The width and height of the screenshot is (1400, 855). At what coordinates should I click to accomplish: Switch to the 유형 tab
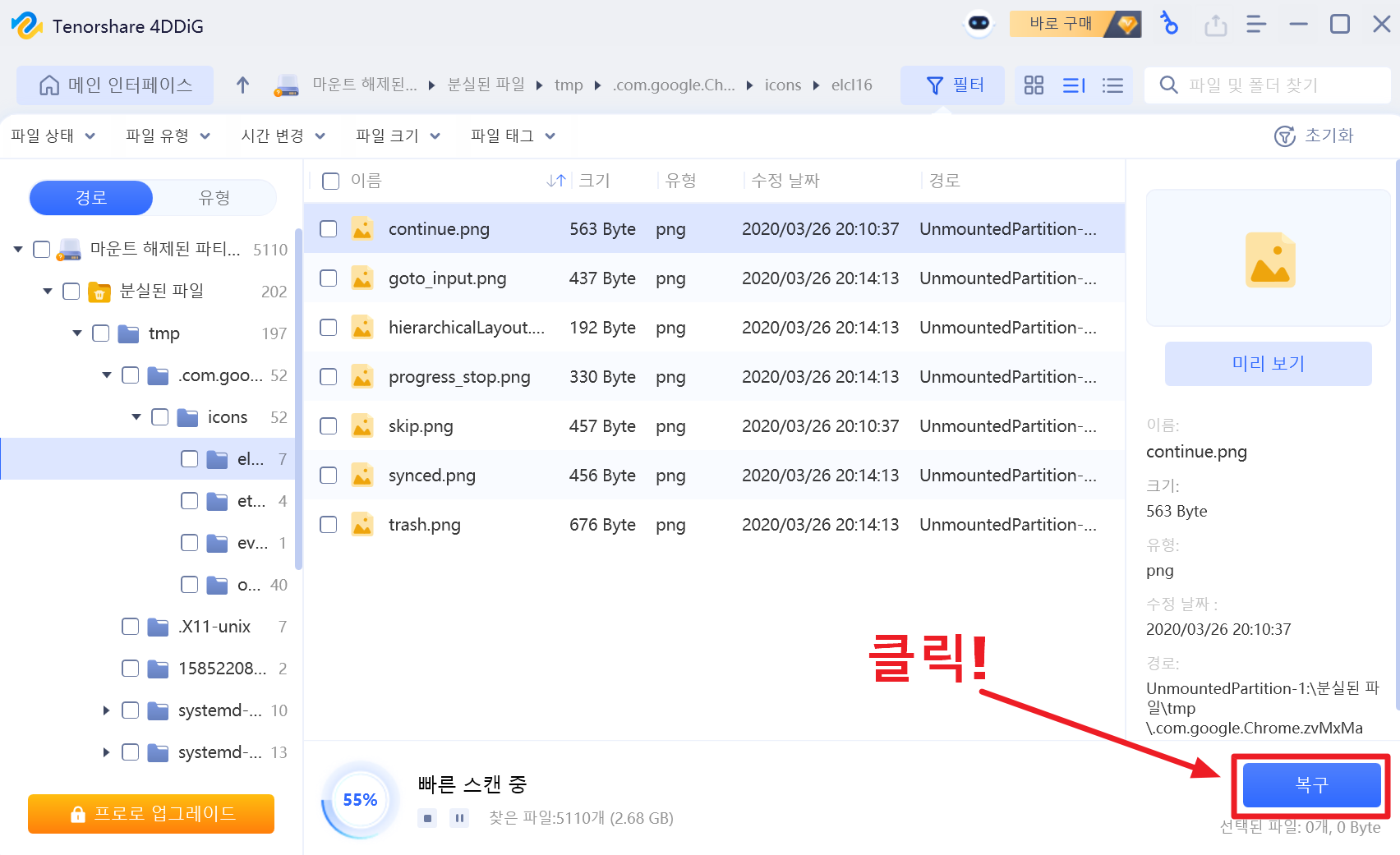click(x=214, y=198)
